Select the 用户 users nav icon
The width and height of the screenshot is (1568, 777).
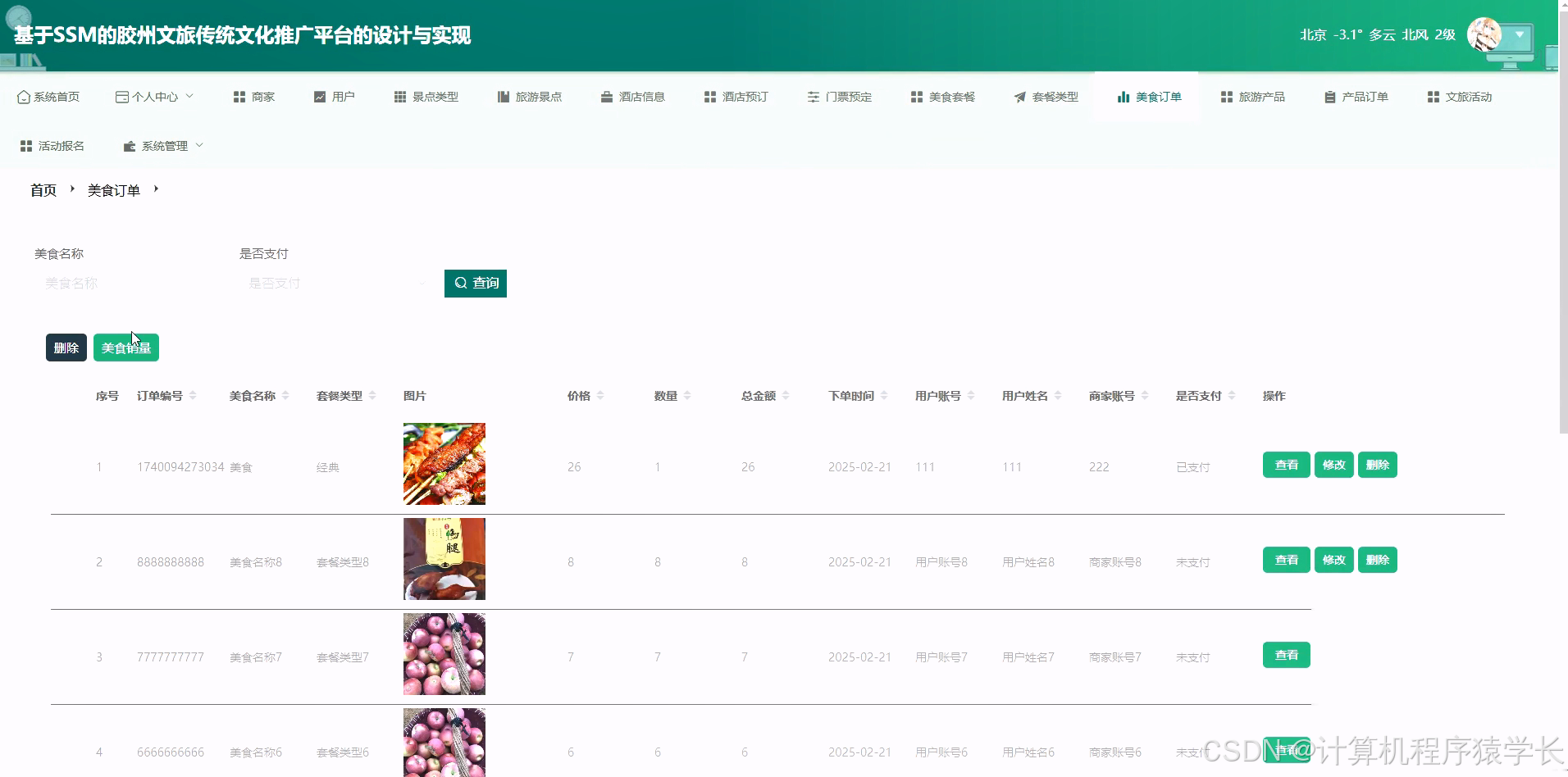click(320, 96)
